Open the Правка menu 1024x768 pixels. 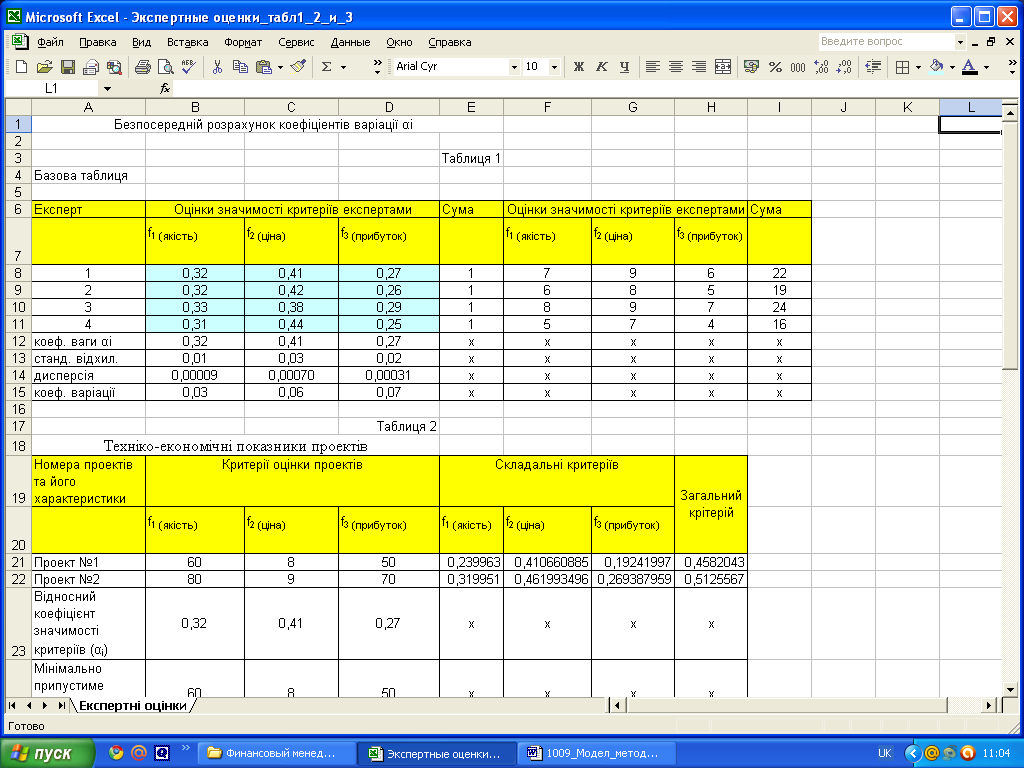click(x=98, y=42)
